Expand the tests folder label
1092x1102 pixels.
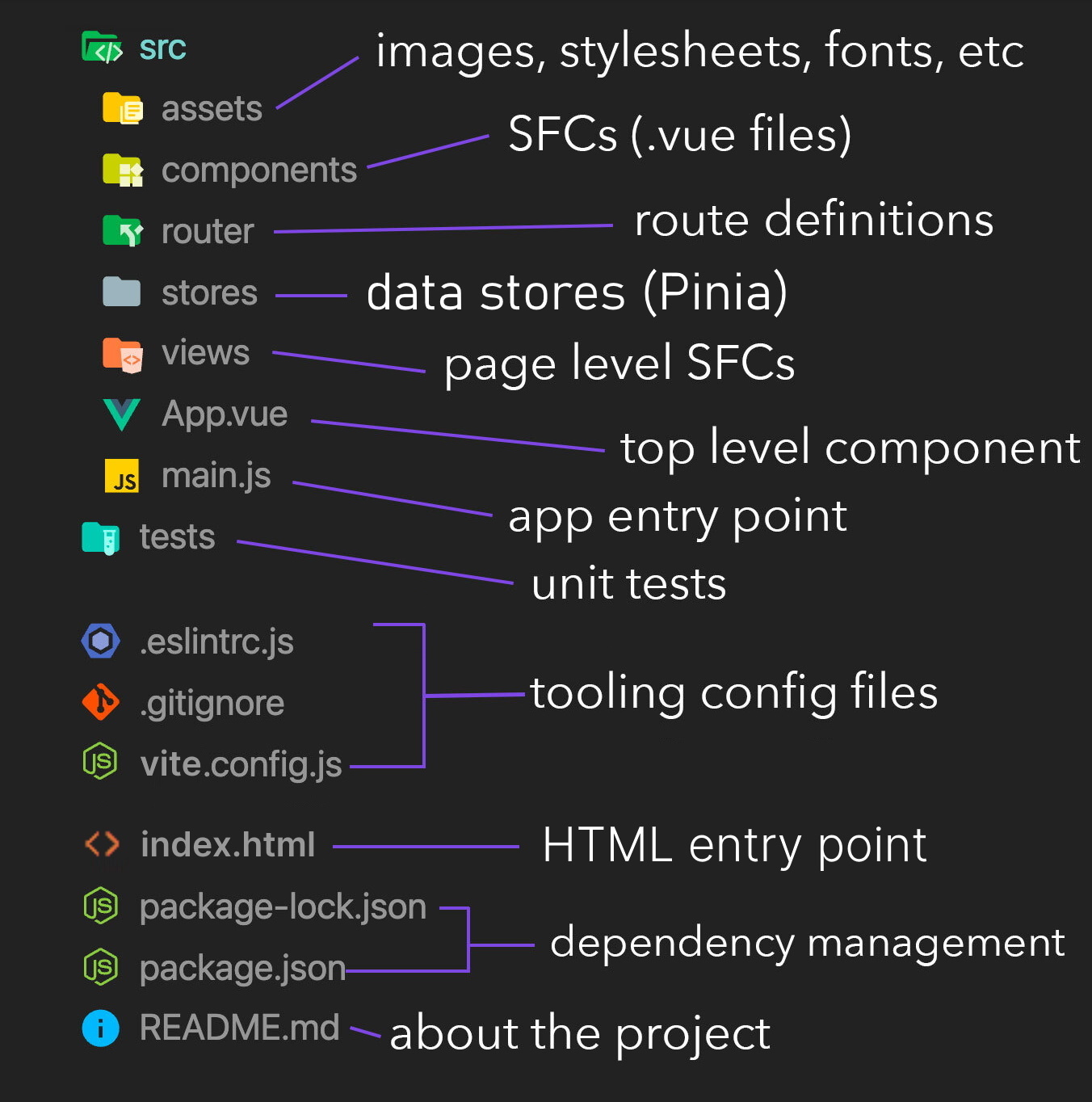[177, 537]
